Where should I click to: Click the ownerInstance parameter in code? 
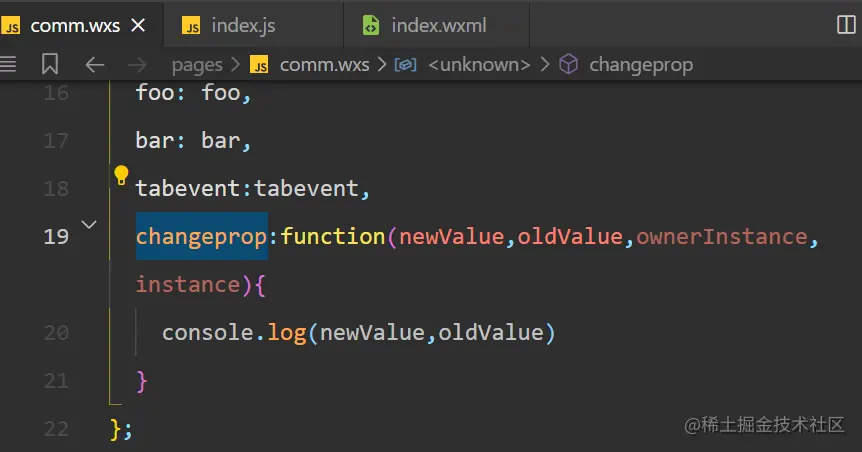[x=721, y=237]
